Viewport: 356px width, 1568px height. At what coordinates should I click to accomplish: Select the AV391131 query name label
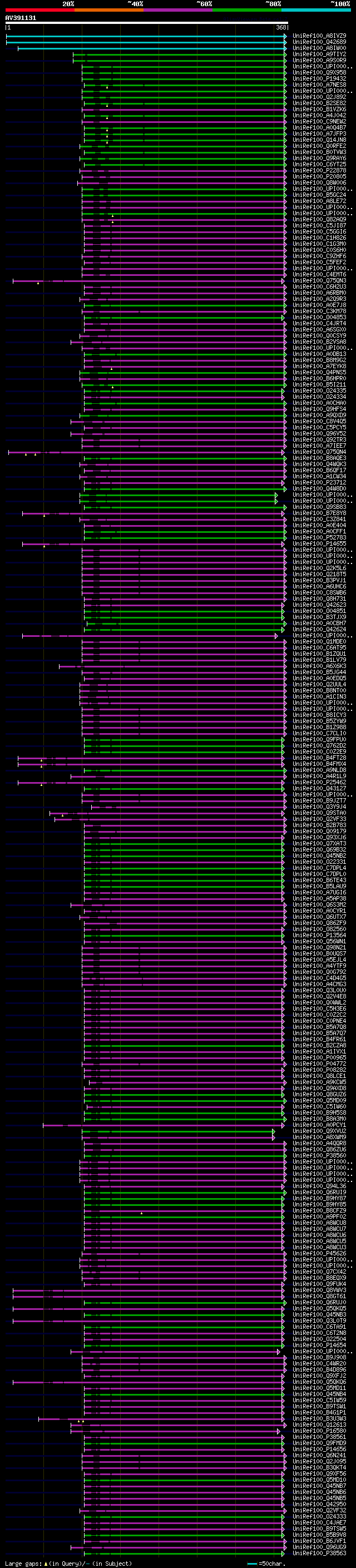coord(21,18)
